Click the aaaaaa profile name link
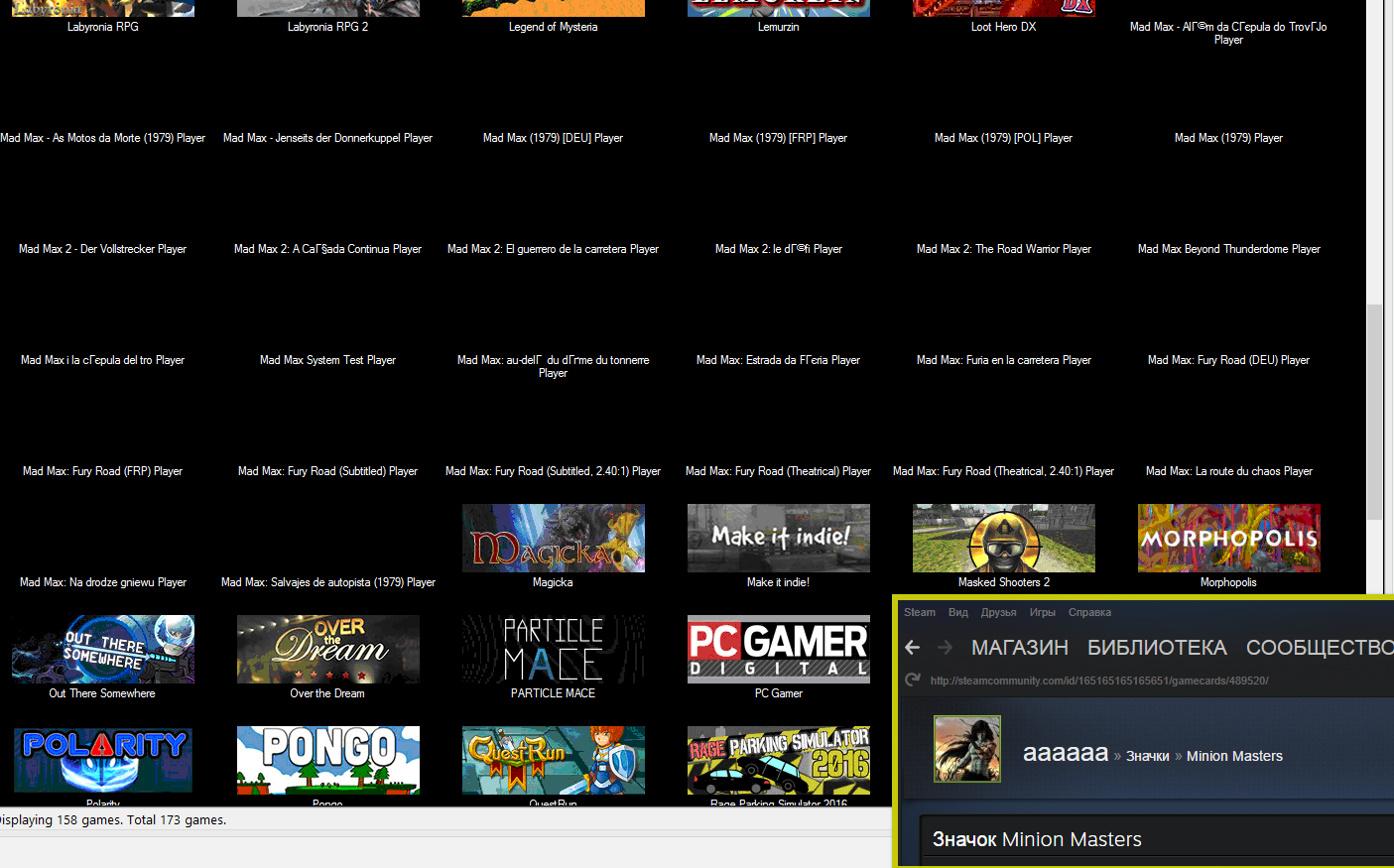1394x868 pixels. click(1066, 753)
